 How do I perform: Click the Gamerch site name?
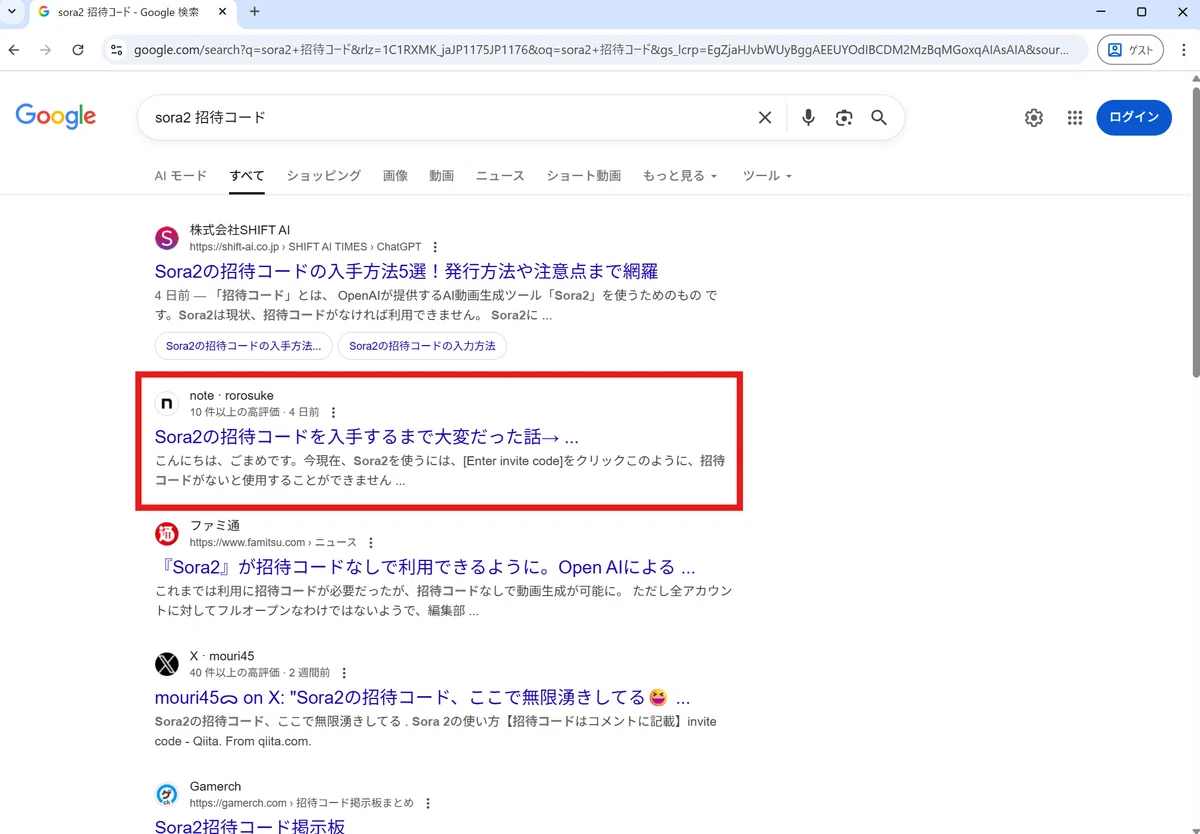pyautogui.click(x=215, y=787)
